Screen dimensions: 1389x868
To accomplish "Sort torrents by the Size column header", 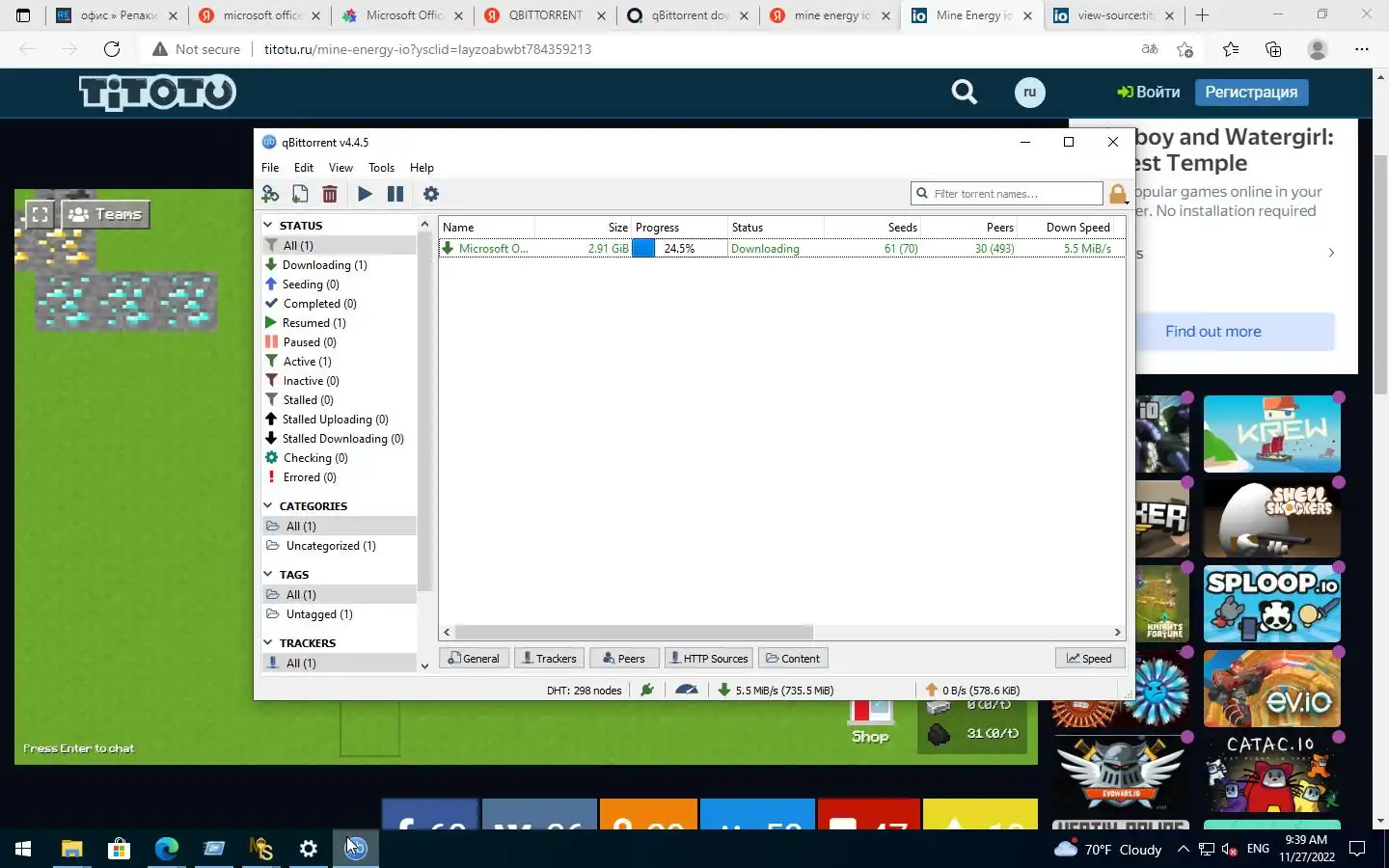I will click(583, 227).
